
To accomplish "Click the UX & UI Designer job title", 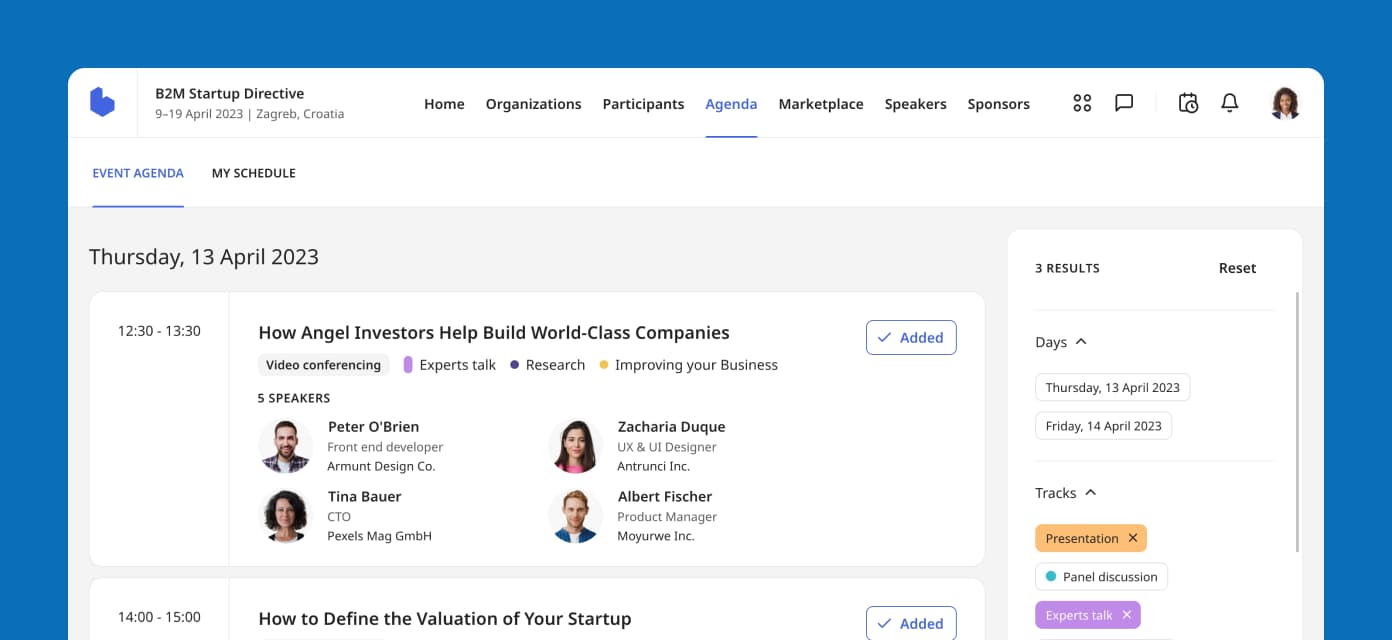I will click(667, 447).
